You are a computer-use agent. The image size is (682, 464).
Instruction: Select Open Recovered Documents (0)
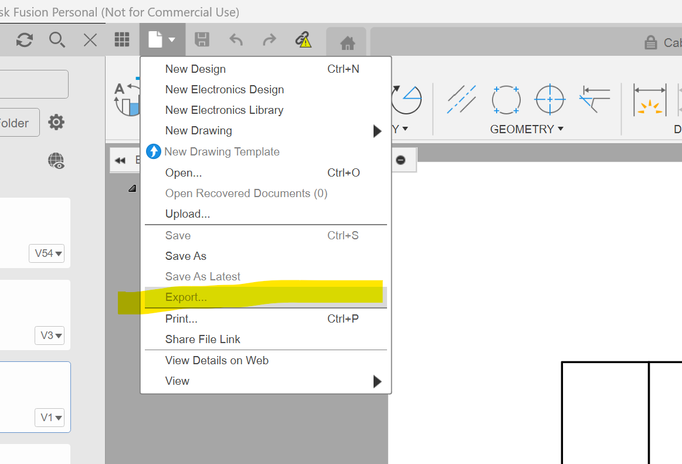266,193
